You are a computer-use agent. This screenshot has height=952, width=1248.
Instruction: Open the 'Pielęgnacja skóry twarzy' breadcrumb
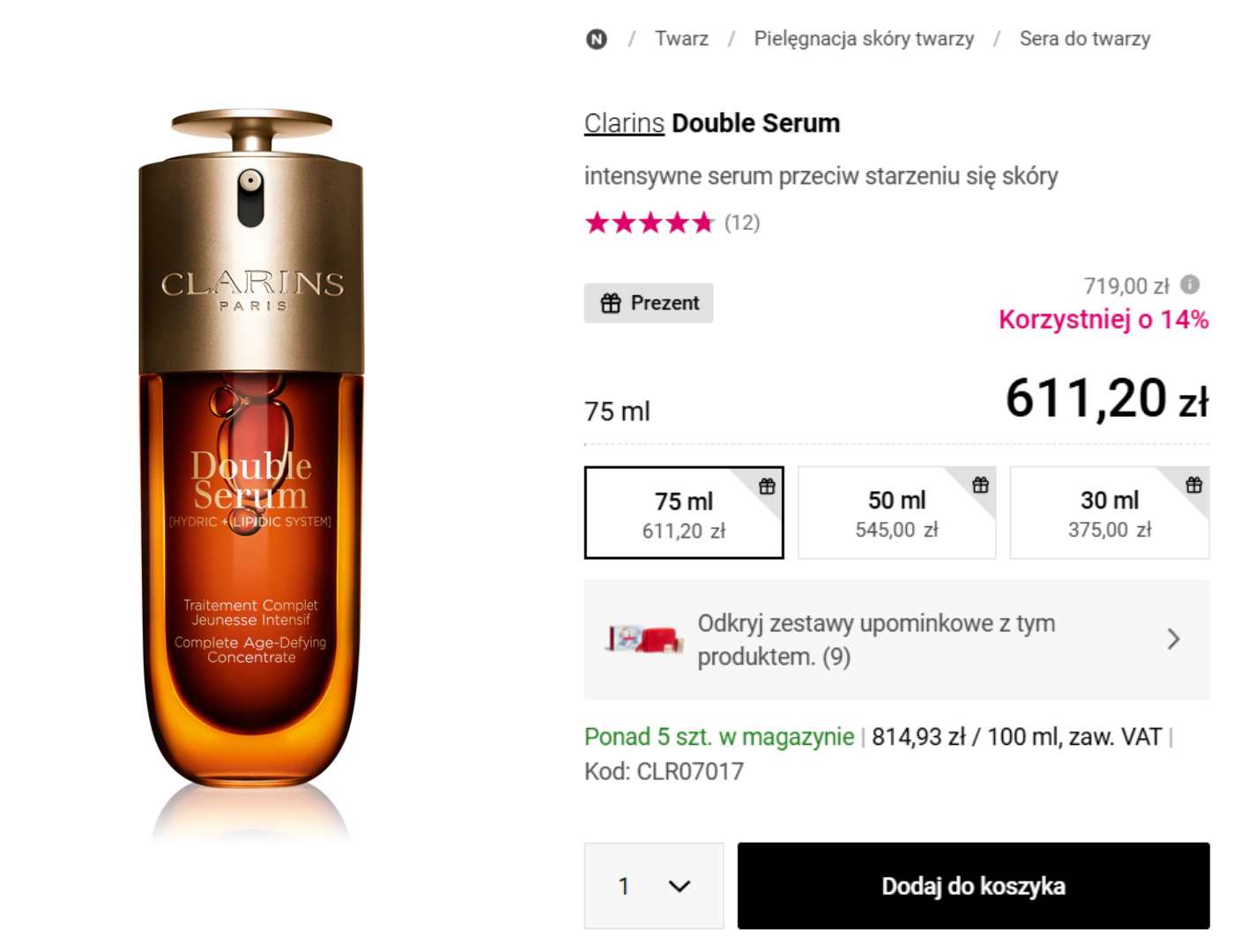(x=864, y=39)
